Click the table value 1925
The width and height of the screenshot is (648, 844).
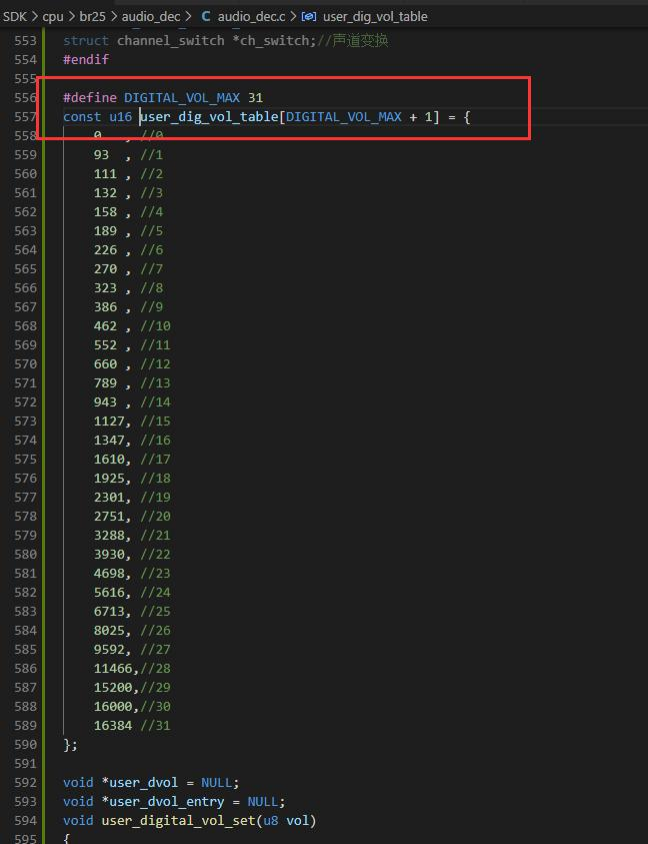(109, 478)
